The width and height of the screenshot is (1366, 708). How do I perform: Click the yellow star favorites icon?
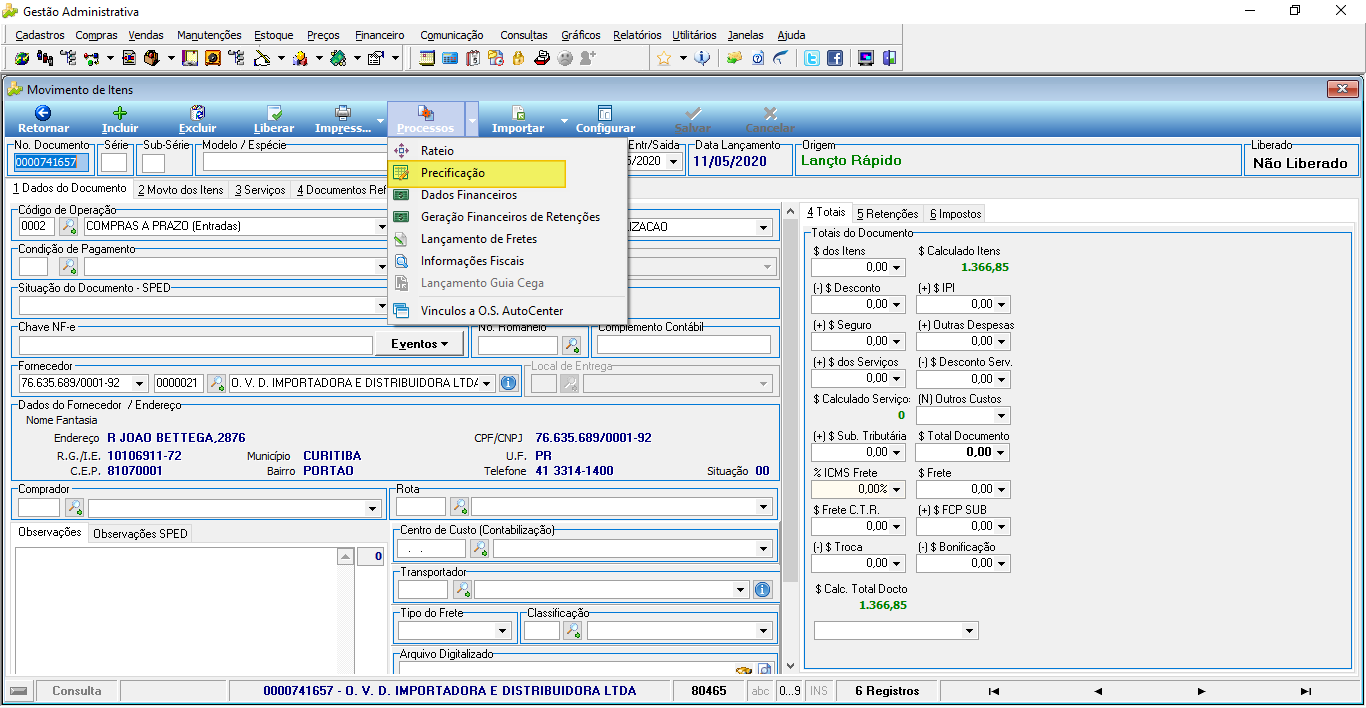[x=664, y=58]
